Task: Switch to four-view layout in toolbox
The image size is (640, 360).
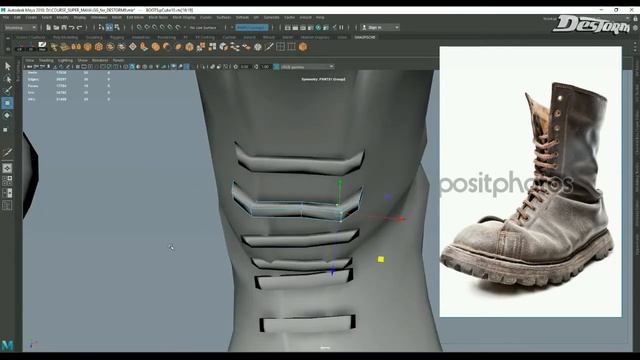Action: click(x=7, y=180)
